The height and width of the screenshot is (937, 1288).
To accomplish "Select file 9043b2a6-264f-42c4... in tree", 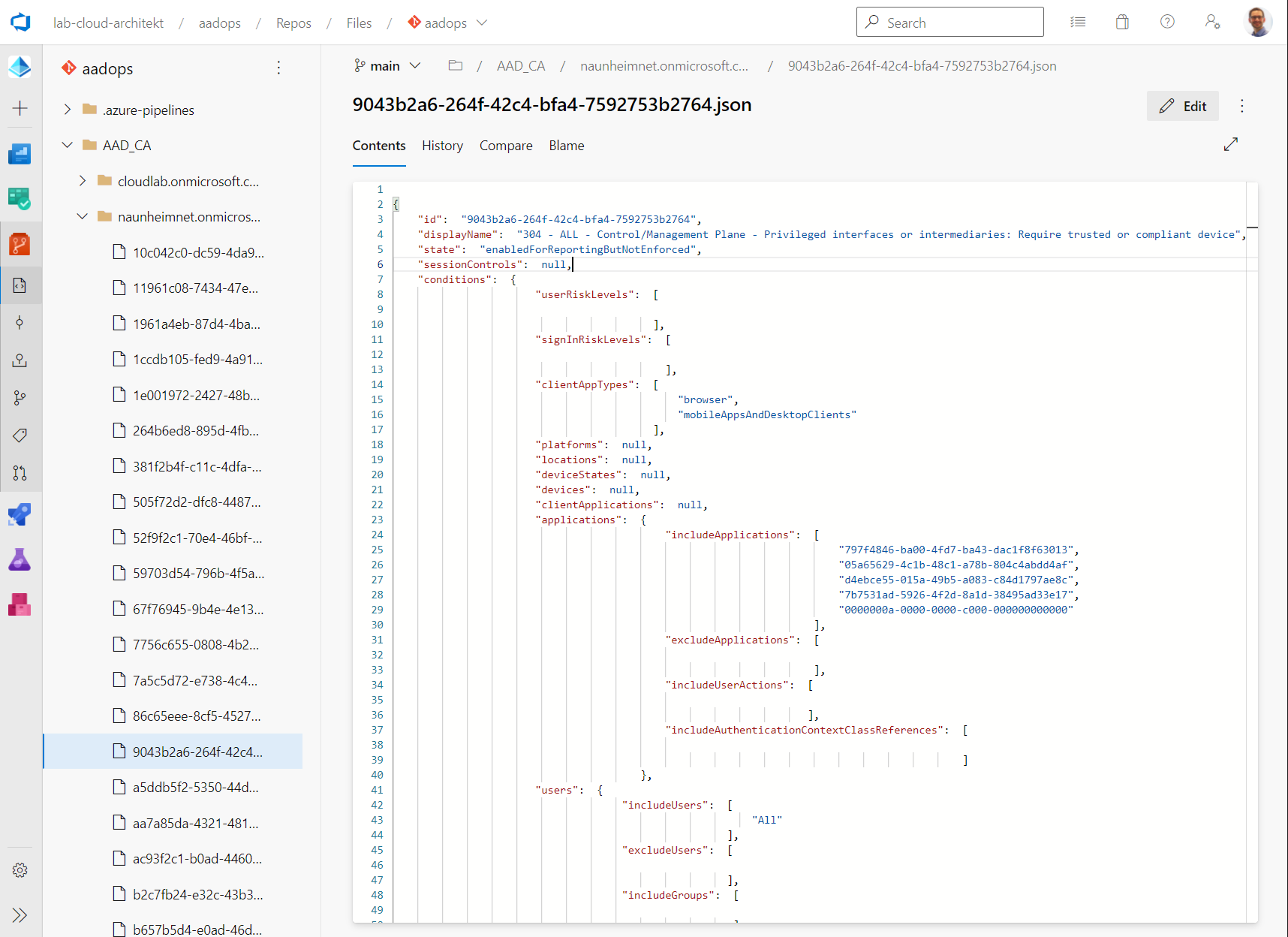I will pos(173,752).
